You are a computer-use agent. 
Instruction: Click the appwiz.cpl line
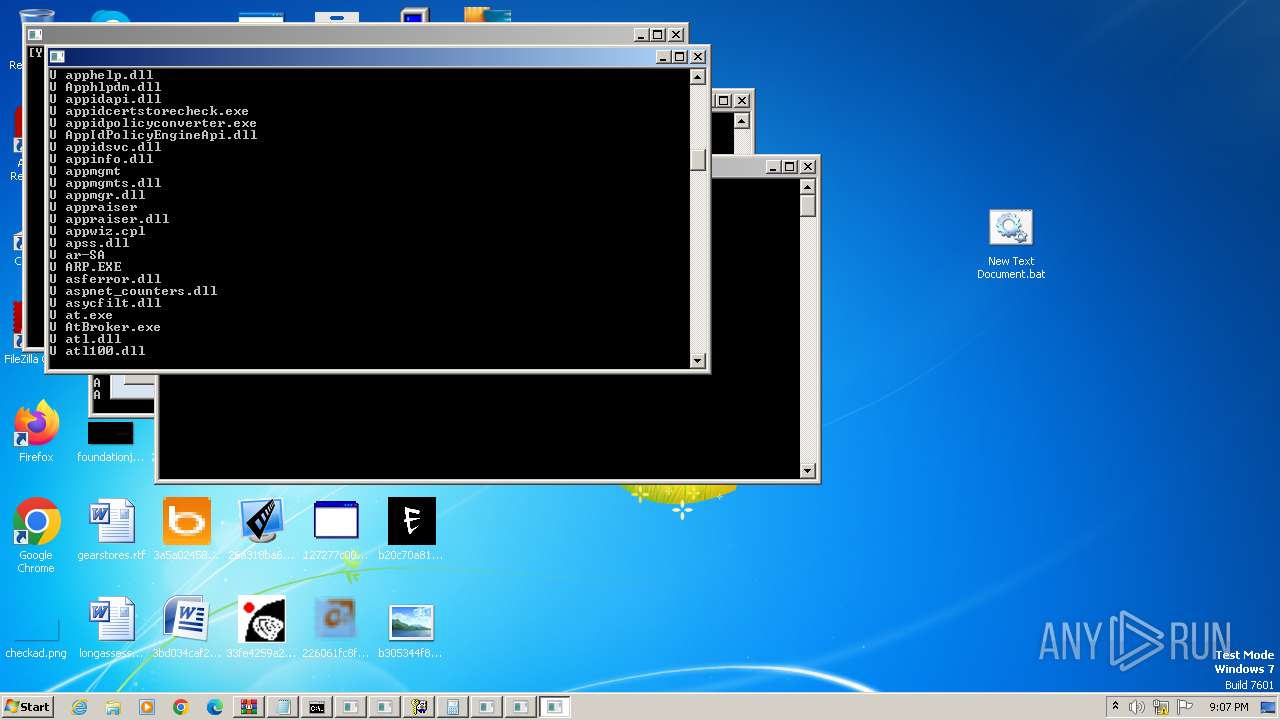click(105, 231)
